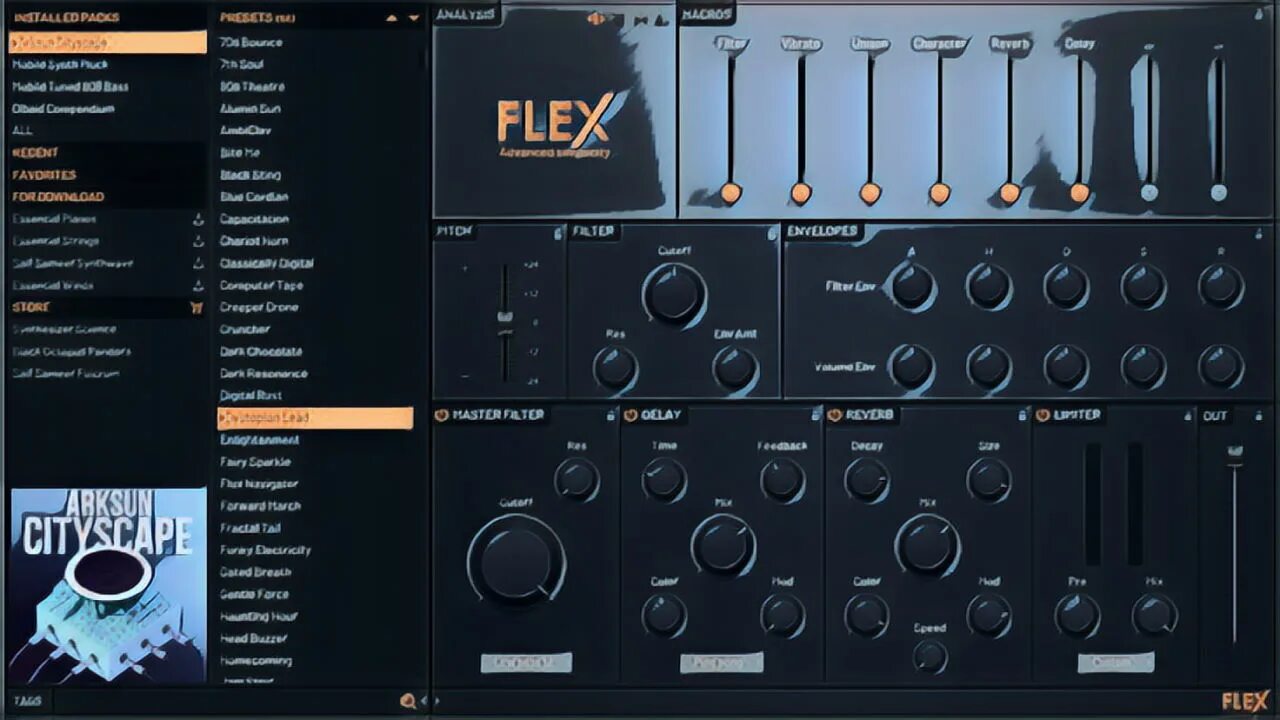Click the Filter Env Amt knob
The width and height of the screenshot is (1280, 720).
coord(735,370)
